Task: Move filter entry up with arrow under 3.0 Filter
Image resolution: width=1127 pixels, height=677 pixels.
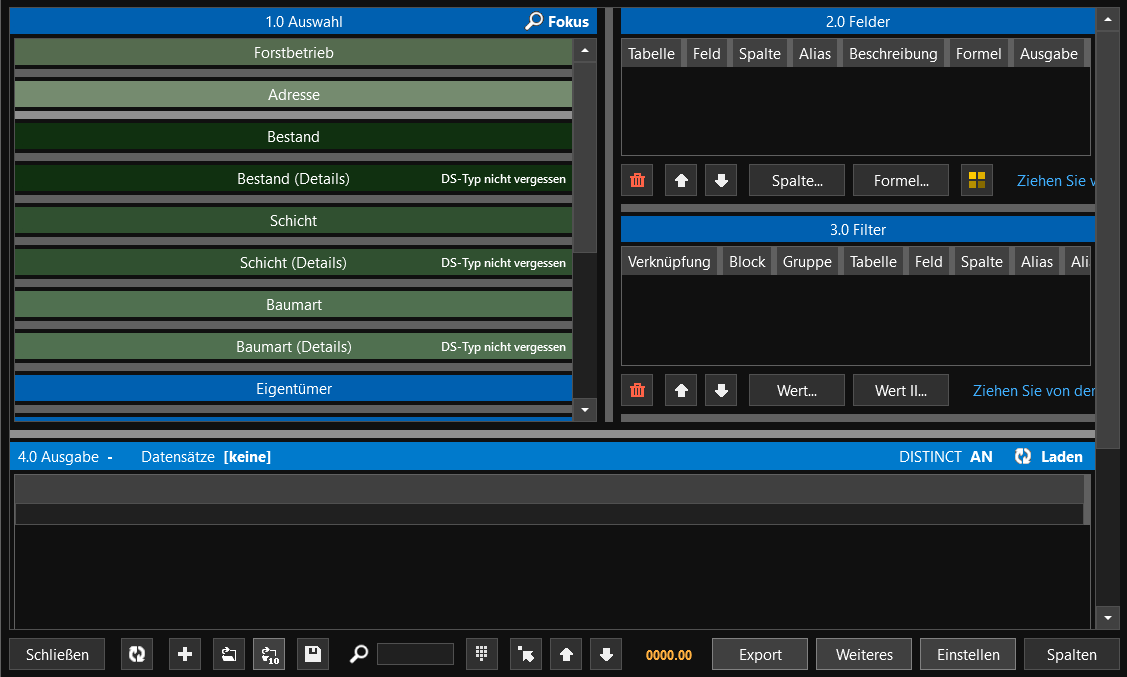Action: [x=681, y=391]
